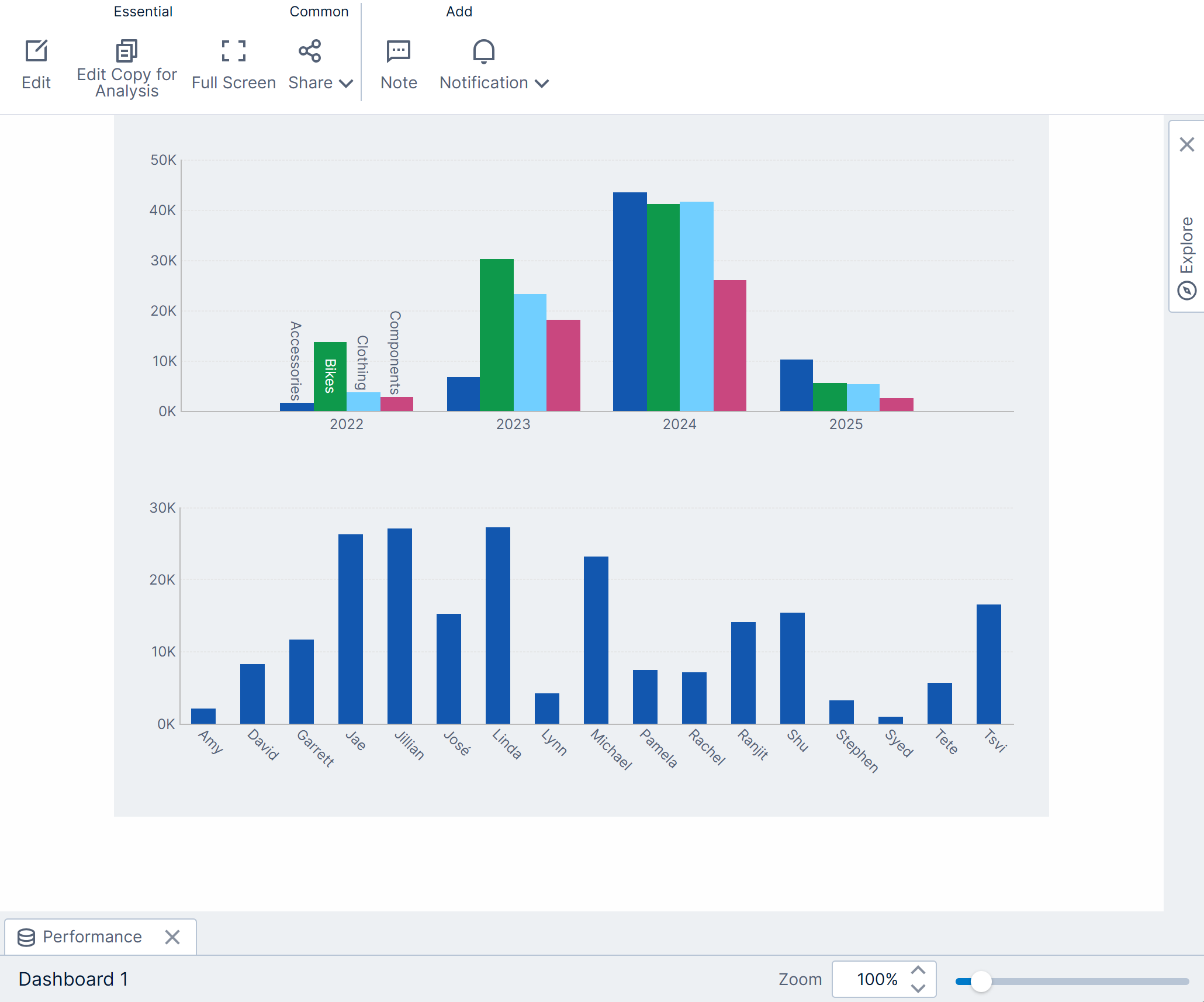
Task: Click the zoom slider handle
Action: click(x=981, y=982)
